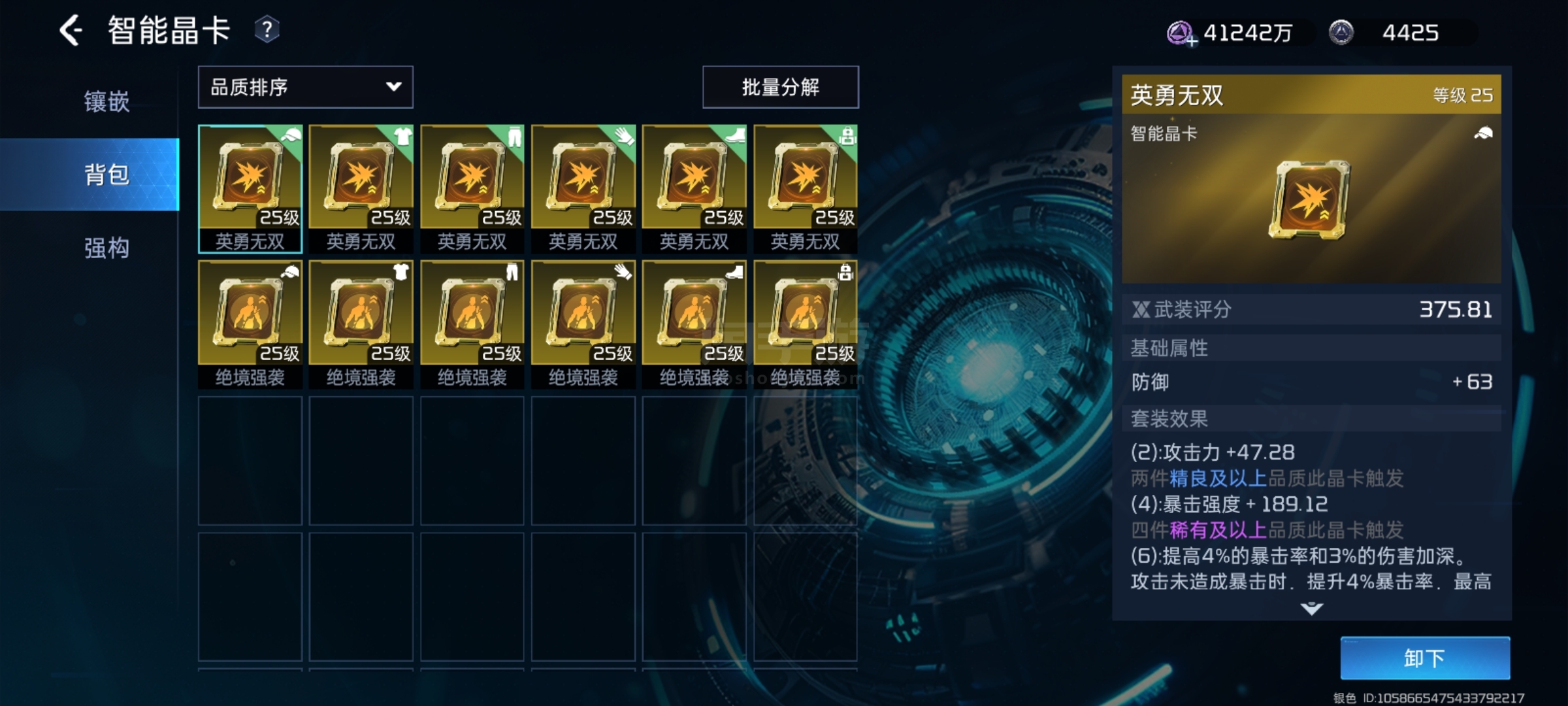The image size is (1568, 706).
Task: Select the 英勇无双 gloves slot card
Action: 583,189
